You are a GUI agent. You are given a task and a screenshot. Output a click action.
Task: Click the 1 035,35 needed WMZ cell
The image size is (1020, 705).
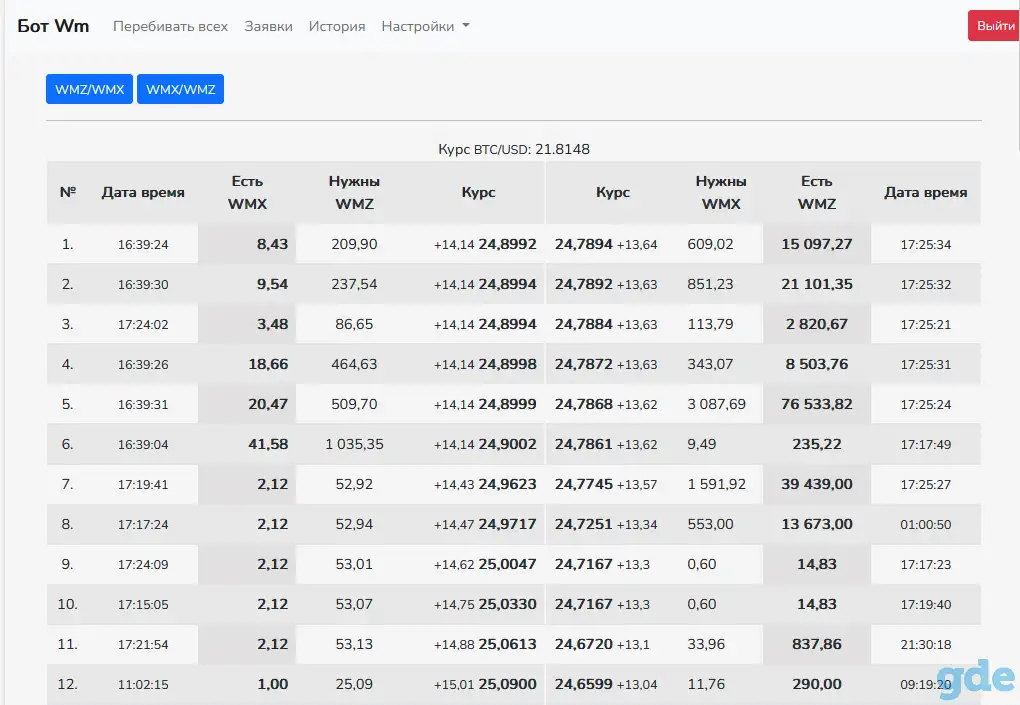(354, 444)
